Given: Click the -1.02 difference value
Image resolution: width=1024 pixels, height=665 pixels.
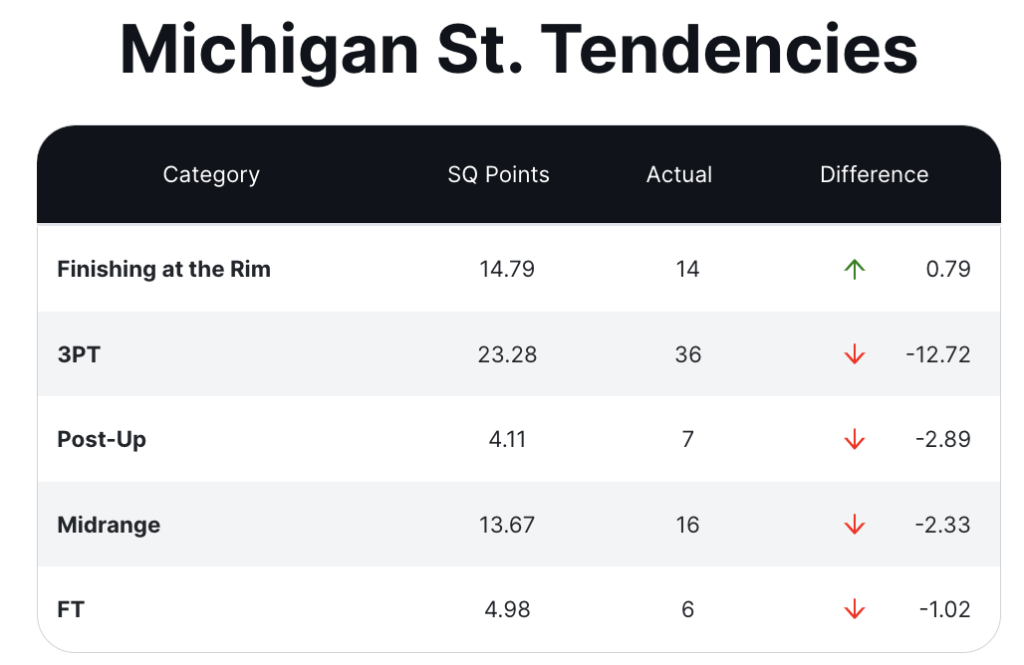Looking at the screenshot, I should [944, 610].
